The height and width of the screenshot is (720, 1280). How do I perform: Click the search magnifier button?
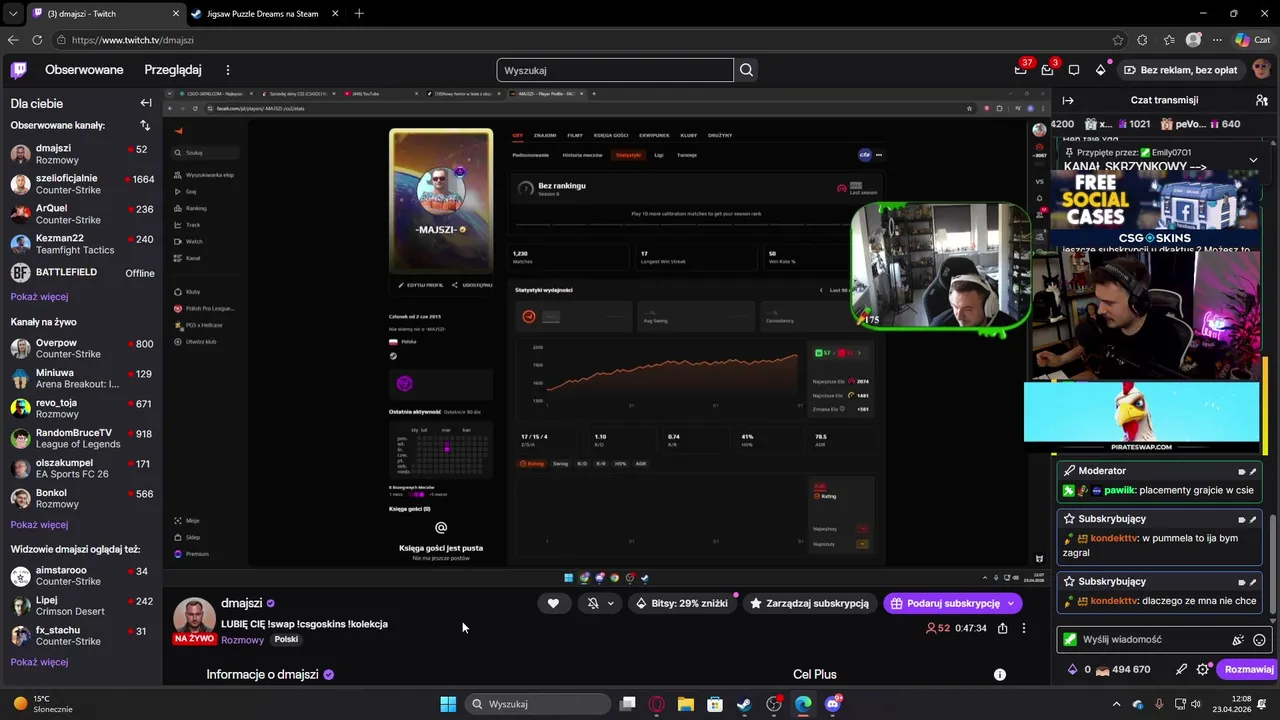click(x=746, y=70)
